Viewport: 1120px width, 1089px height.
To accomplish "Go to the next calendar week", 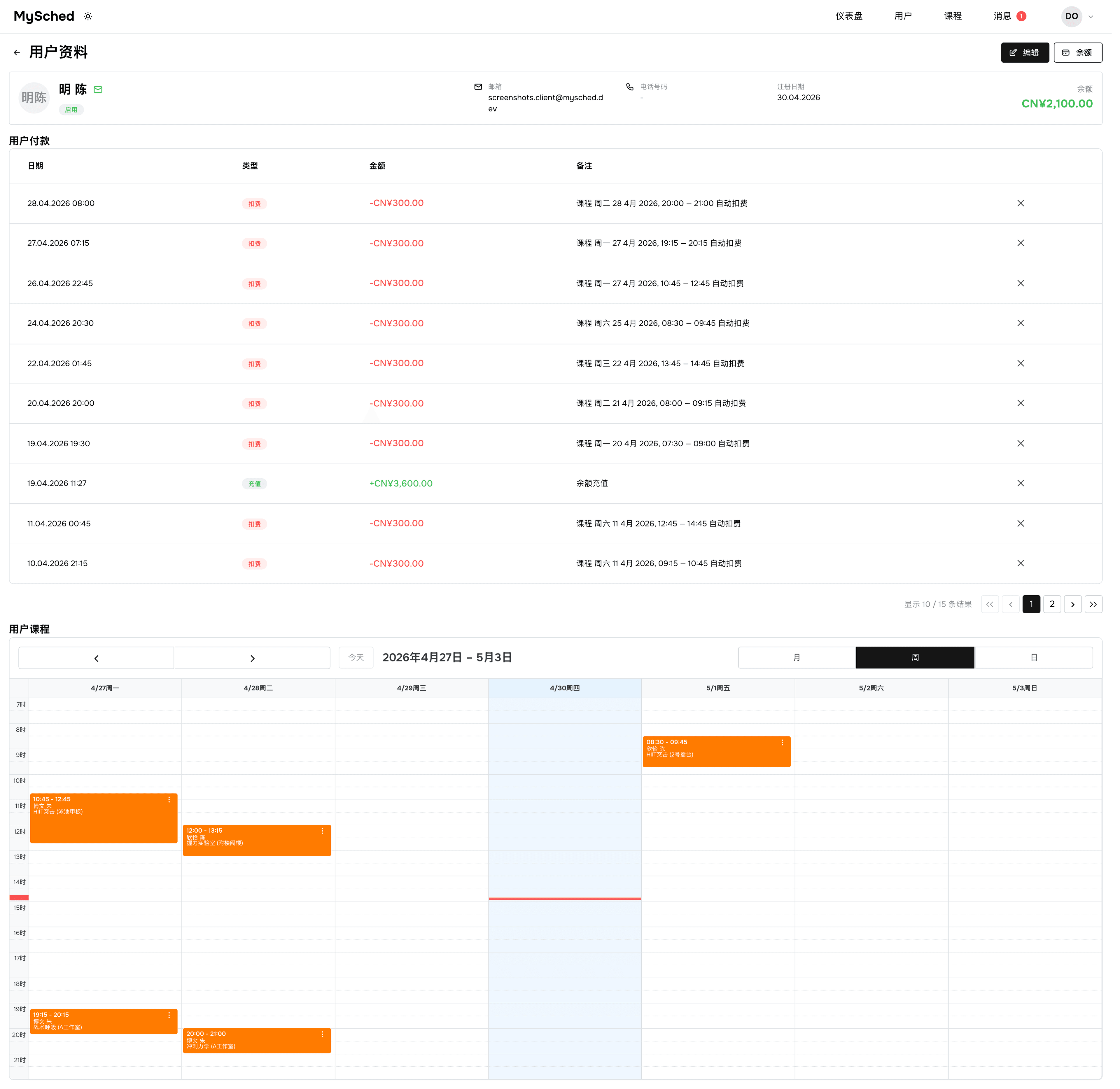I will coord(254,662).
